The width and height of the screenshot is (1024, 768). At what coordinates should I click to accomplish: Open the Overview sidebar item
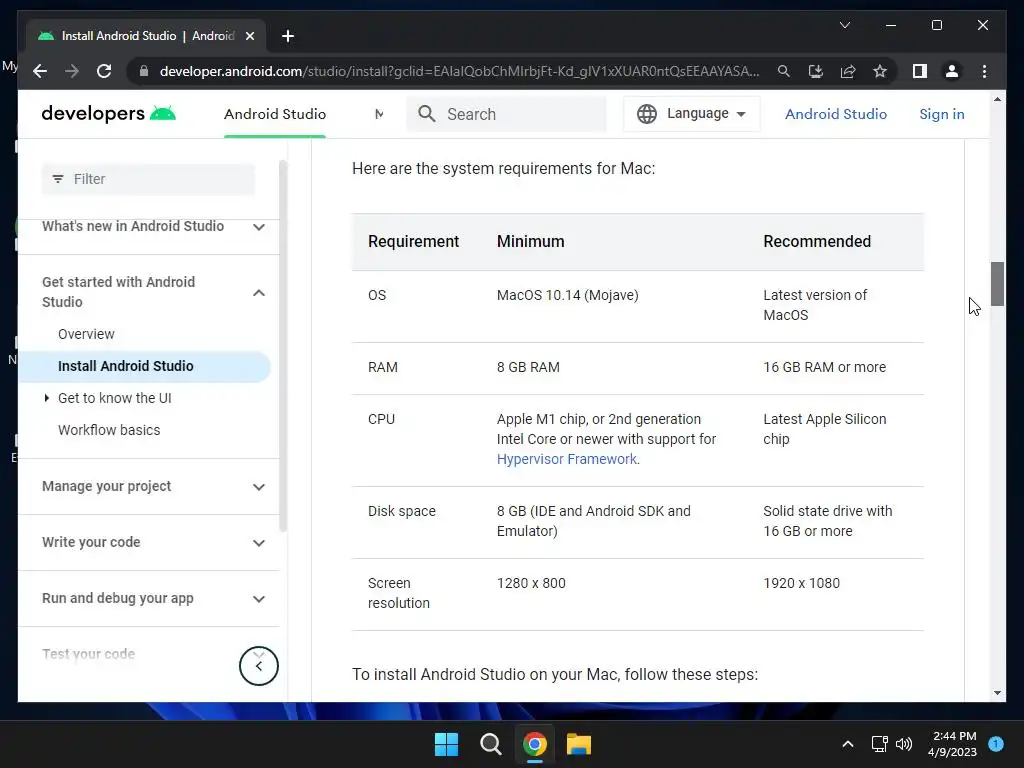click(x=86, y=334)
